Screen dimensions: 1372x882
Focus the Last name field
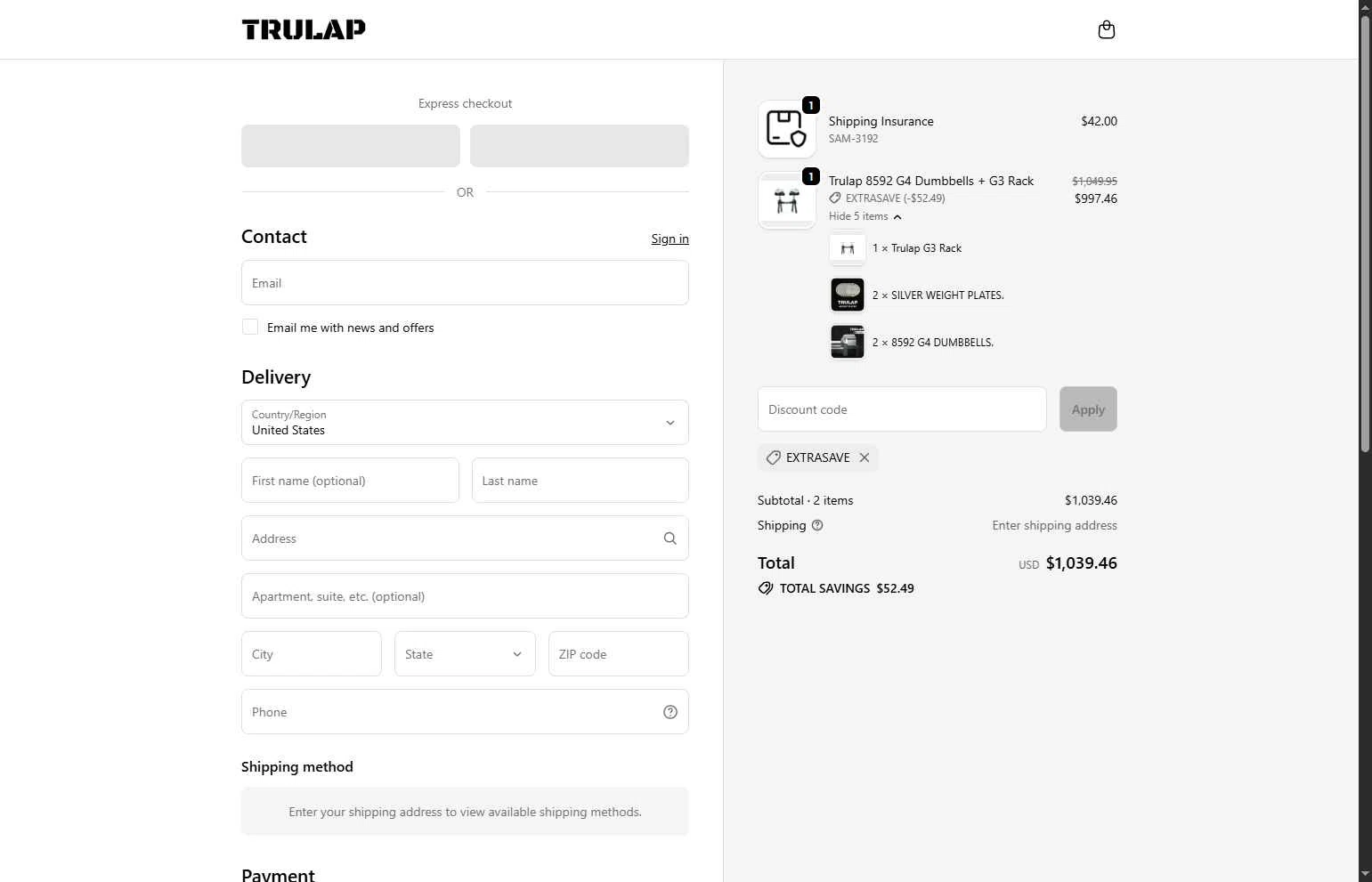pos(580,481)
